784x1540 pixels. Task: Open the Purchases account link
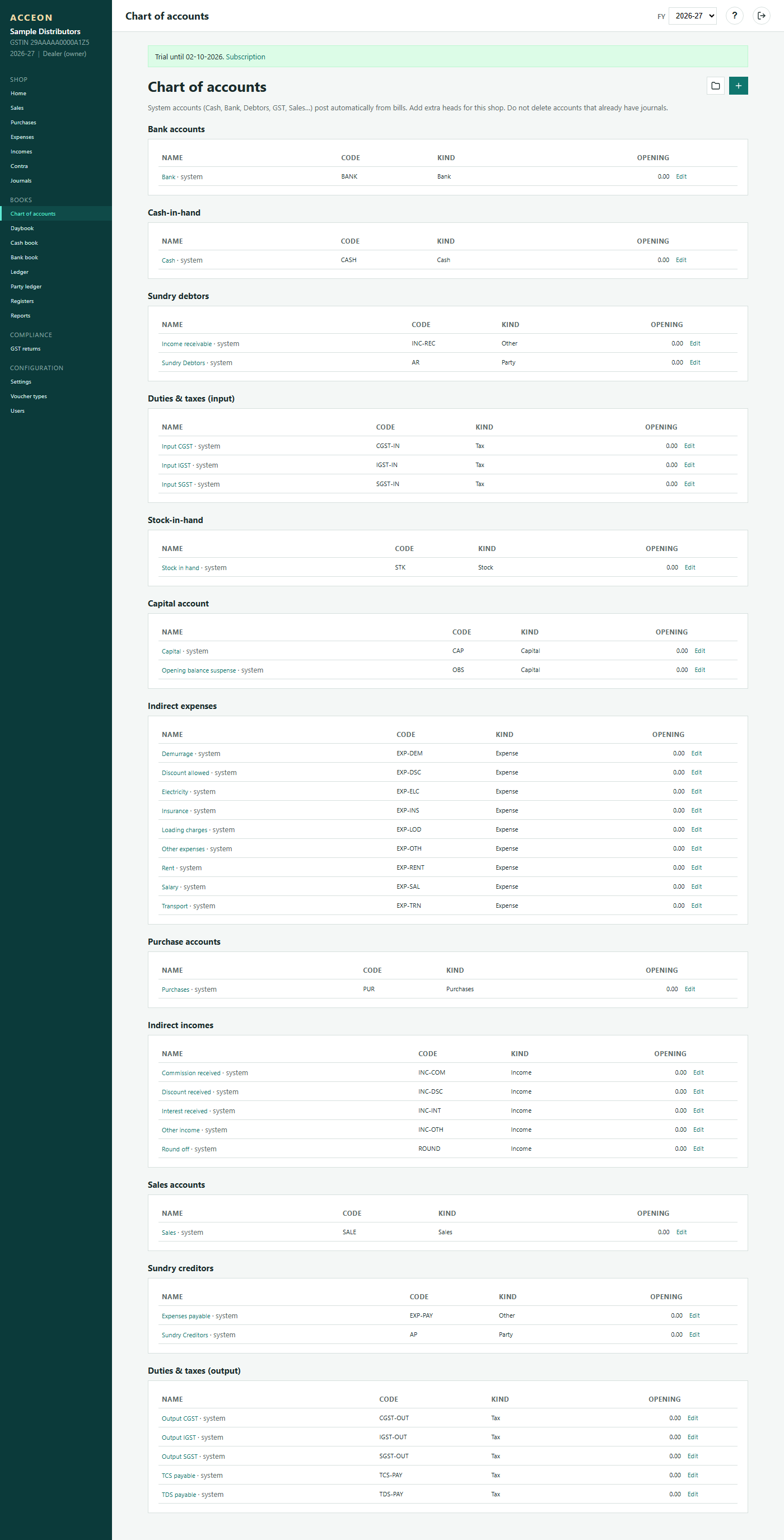click(x=175, y=990)
